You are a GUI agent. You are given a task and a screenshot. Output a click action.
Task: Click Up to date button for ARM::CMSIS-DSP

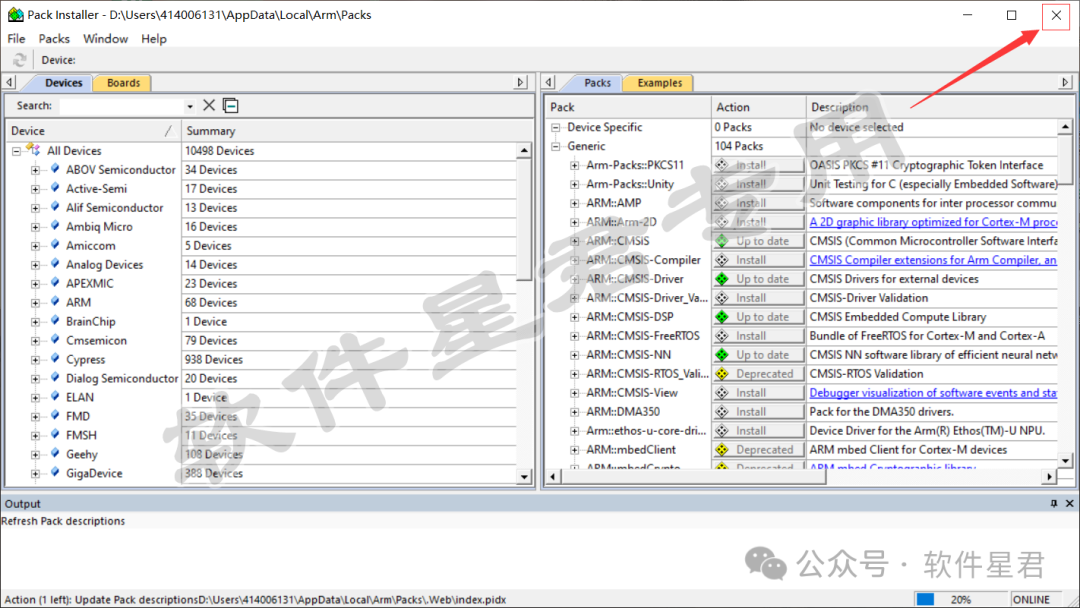coord(758,317)
